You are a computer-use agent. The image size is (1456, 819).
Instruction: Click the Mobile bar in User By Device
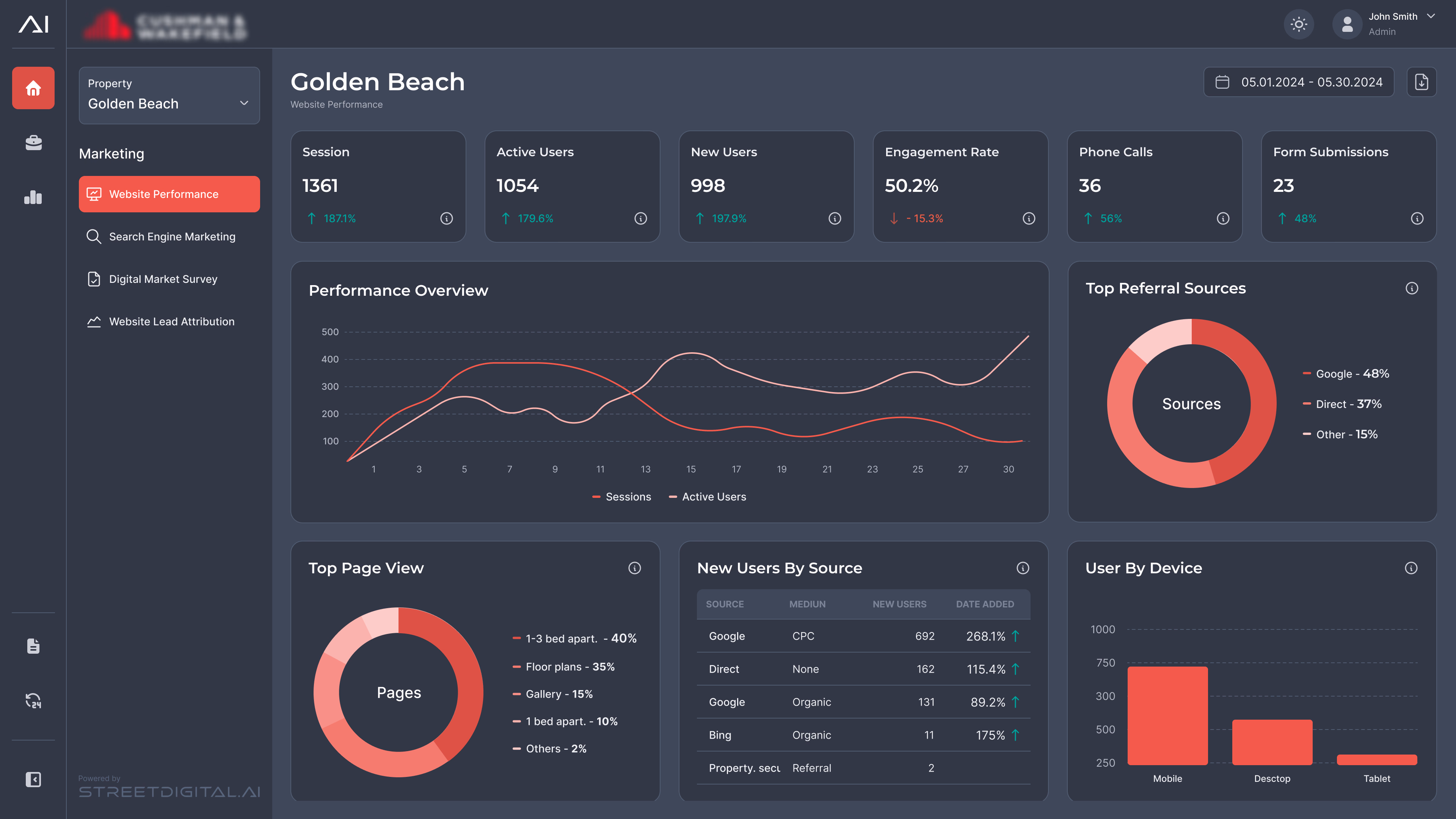tap(1167, 715)
